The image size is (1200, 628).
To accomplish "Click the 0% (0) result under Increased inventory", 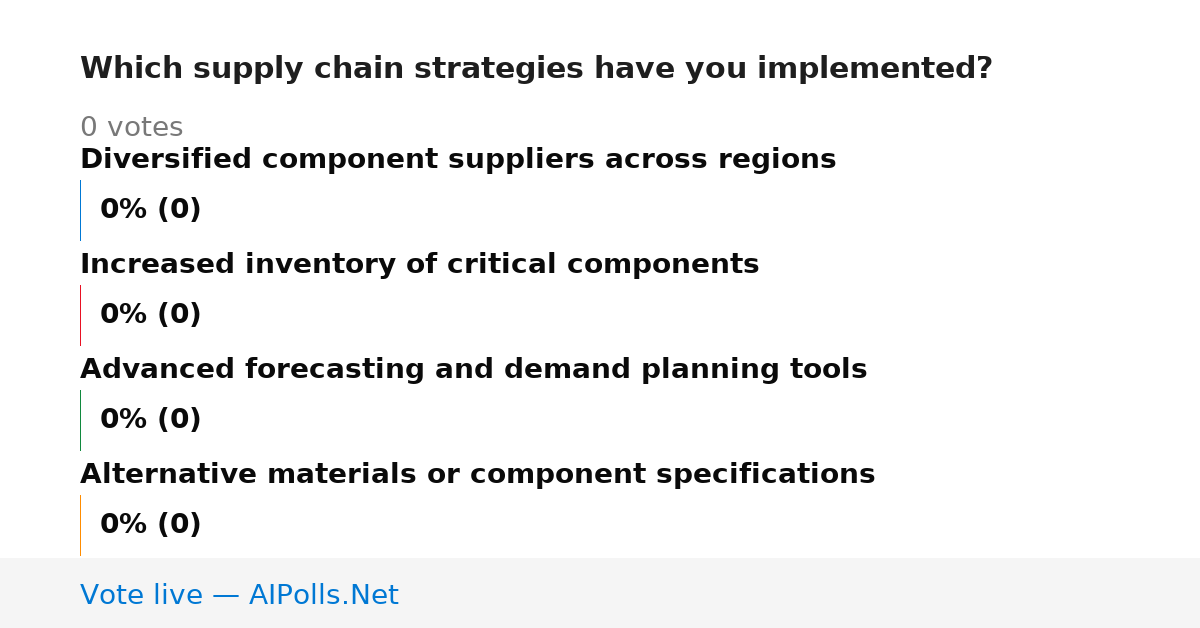I will (150, 315).
